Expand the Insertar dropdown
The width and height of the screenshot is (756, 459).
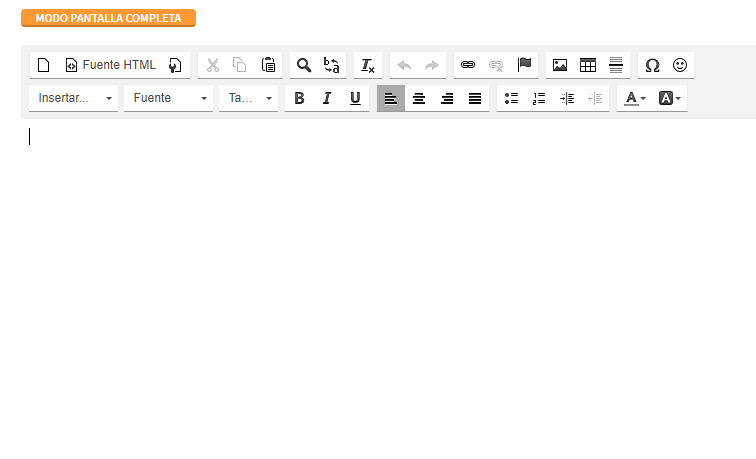coord(73,98)
